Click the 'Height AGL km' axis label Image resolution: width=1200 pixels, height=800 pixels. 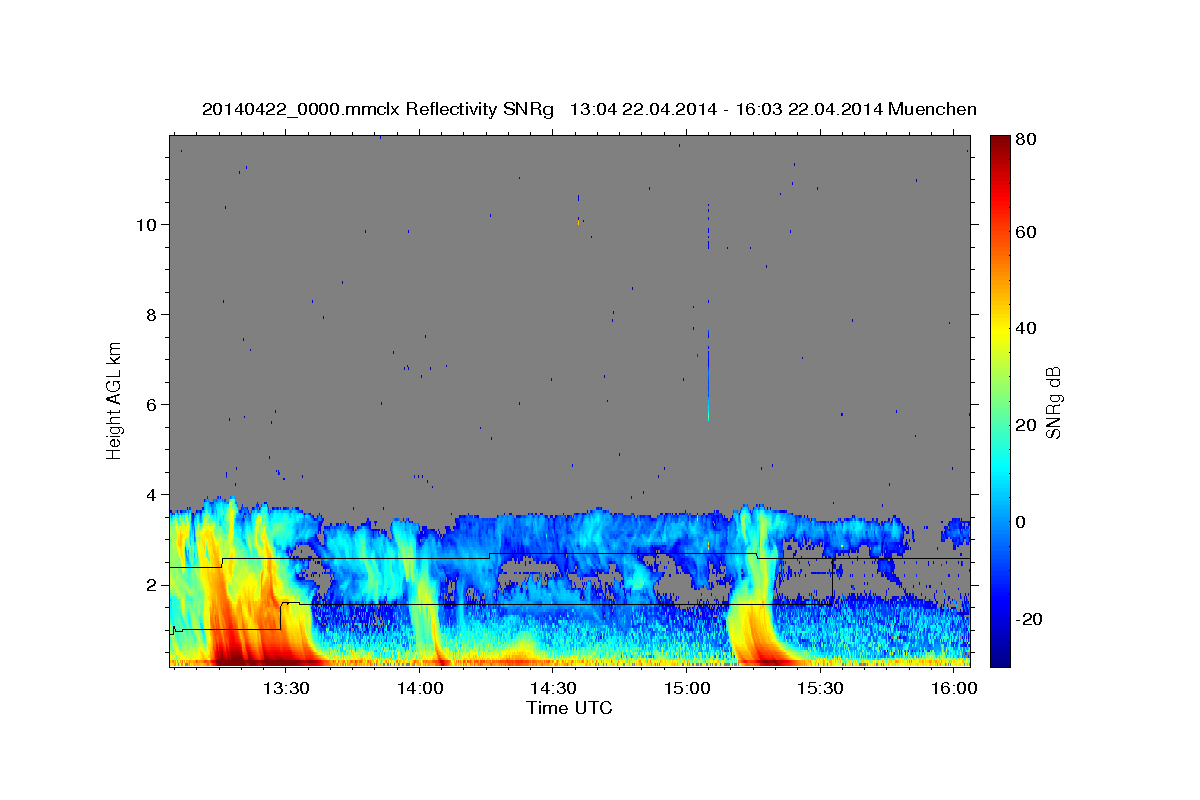click(115, 400)
